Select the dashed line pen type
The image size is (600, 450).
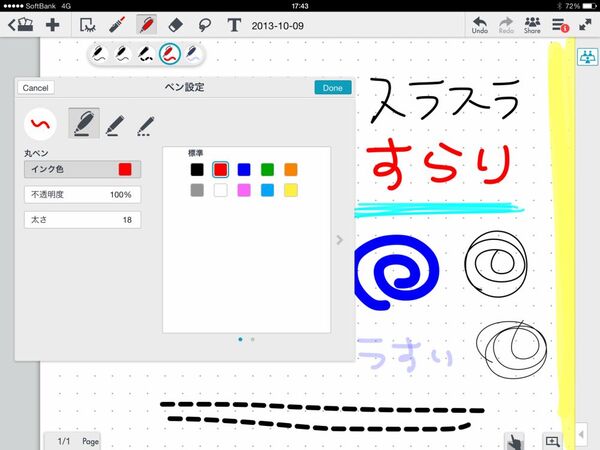pos(146,126)
